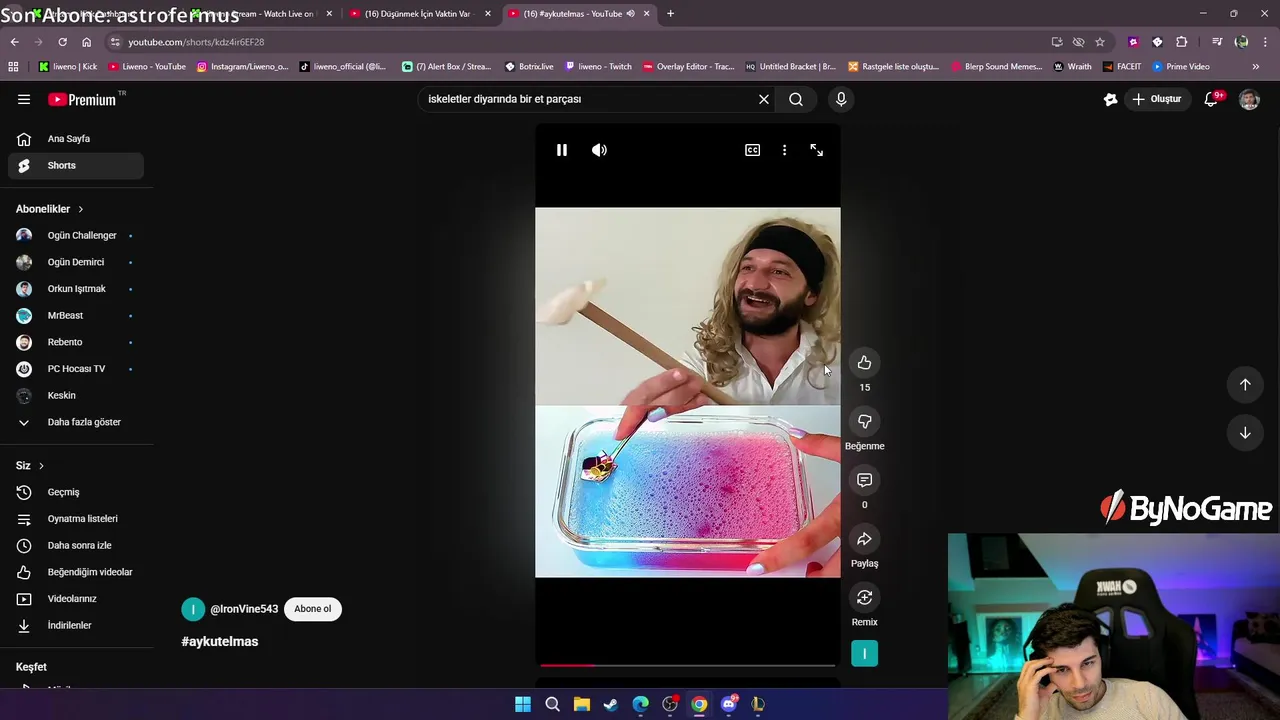
Task: Pause the playing Short
Action: click(562, 150)
